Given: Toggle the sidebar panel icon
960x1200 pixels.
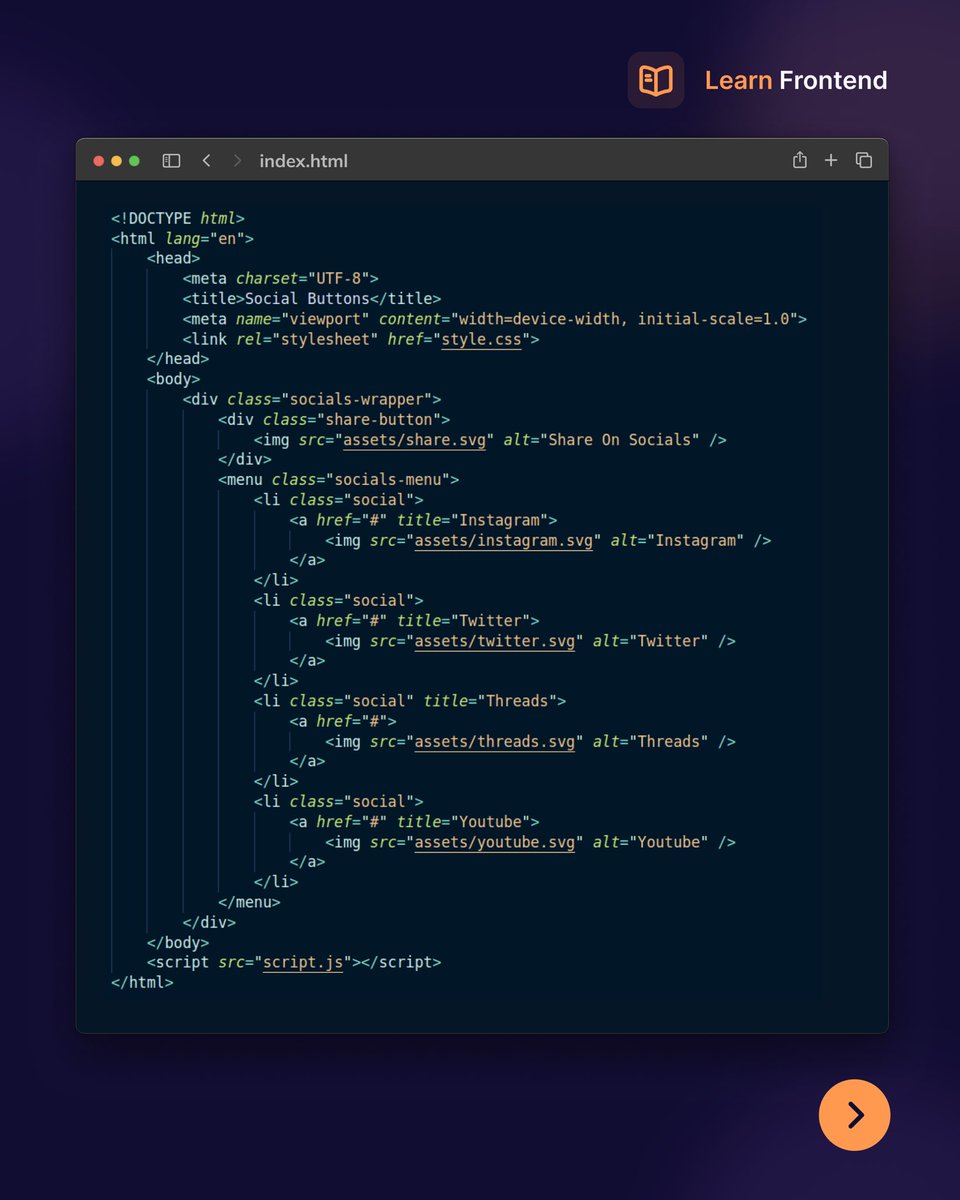Looking at the screenshot, I should 171,160.
